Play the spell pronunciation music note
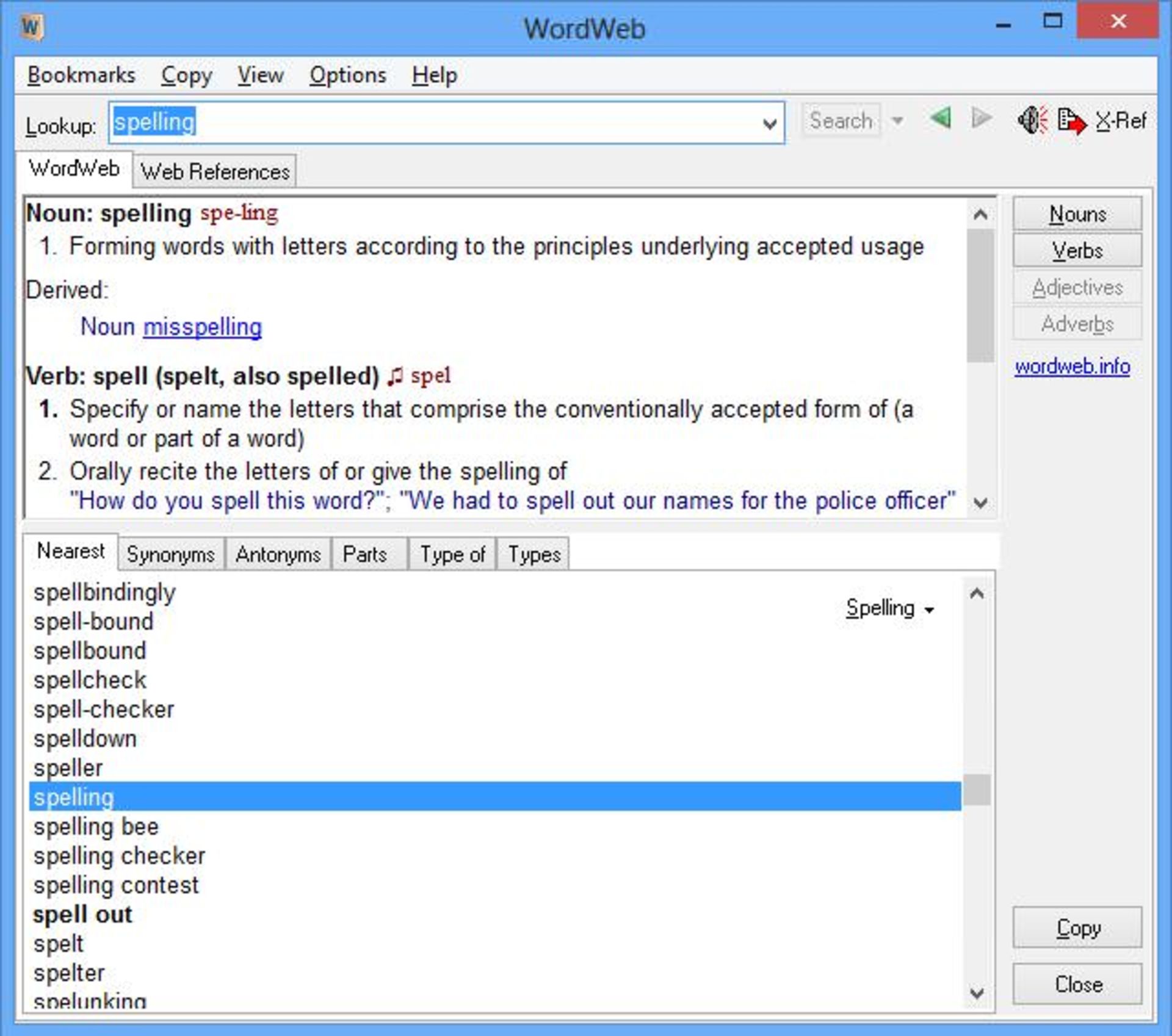Screen dimensions: 1172x1036 [x=395, y=376]
